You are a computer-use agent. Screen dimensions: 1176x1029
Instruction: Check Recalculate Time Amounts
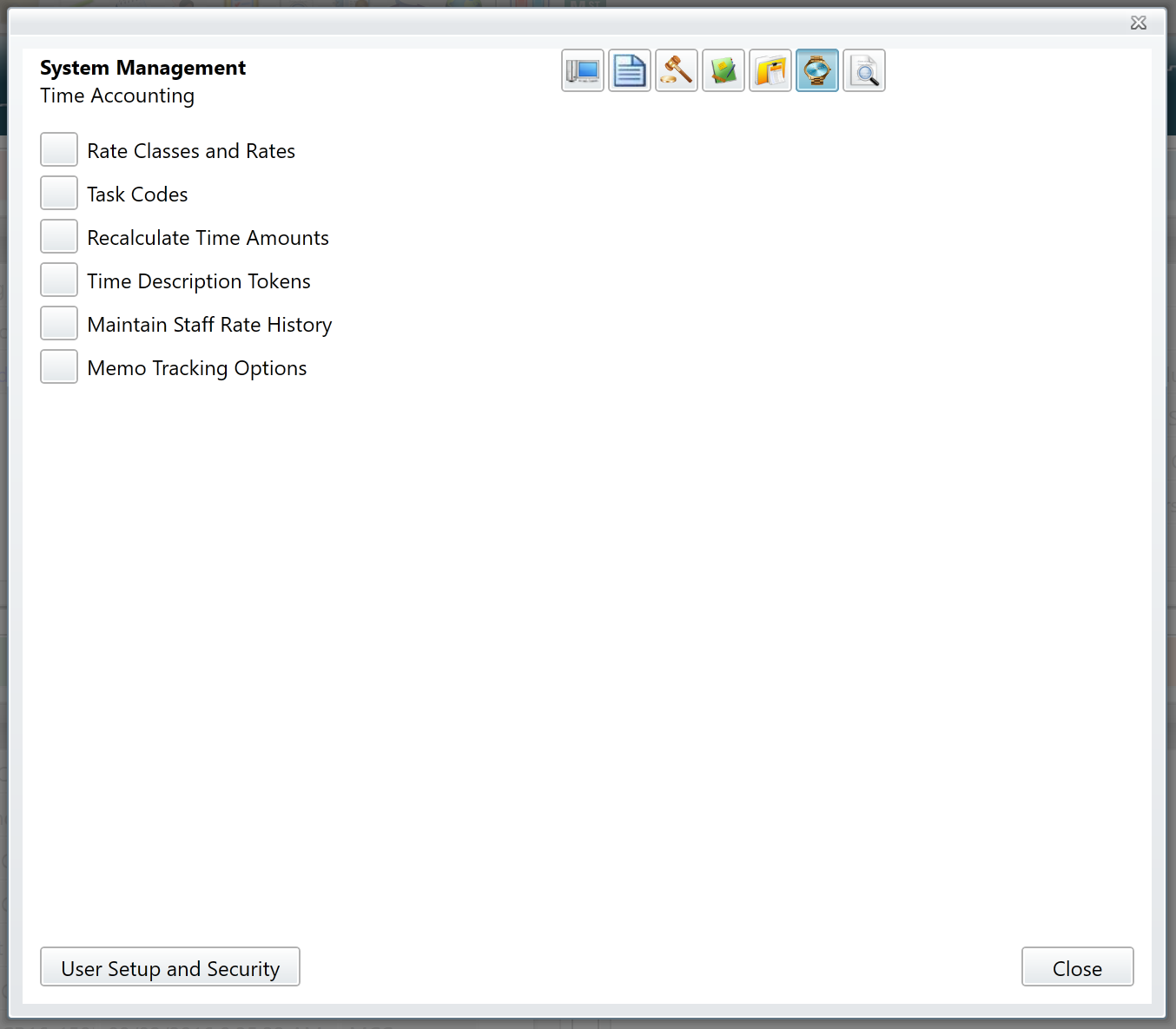[58, 235]
